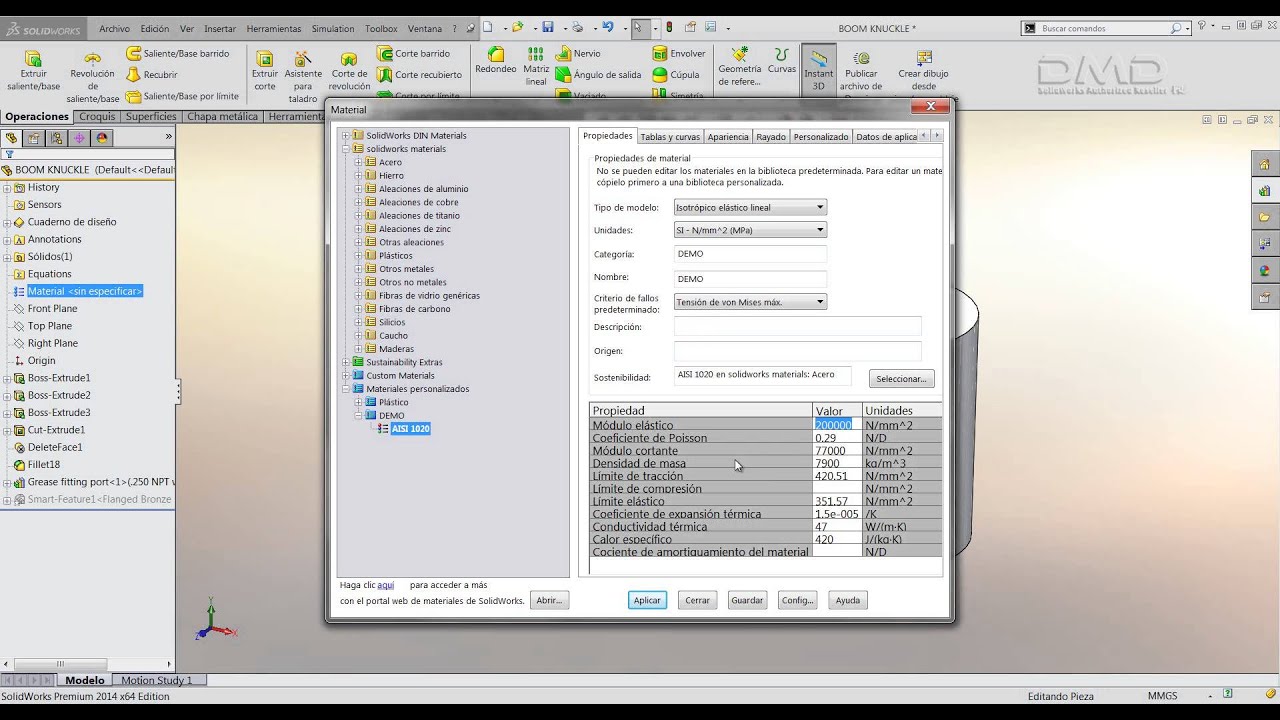Select AISI 1020 material in tree
1280x720 pixels.
tap(410, 429)
